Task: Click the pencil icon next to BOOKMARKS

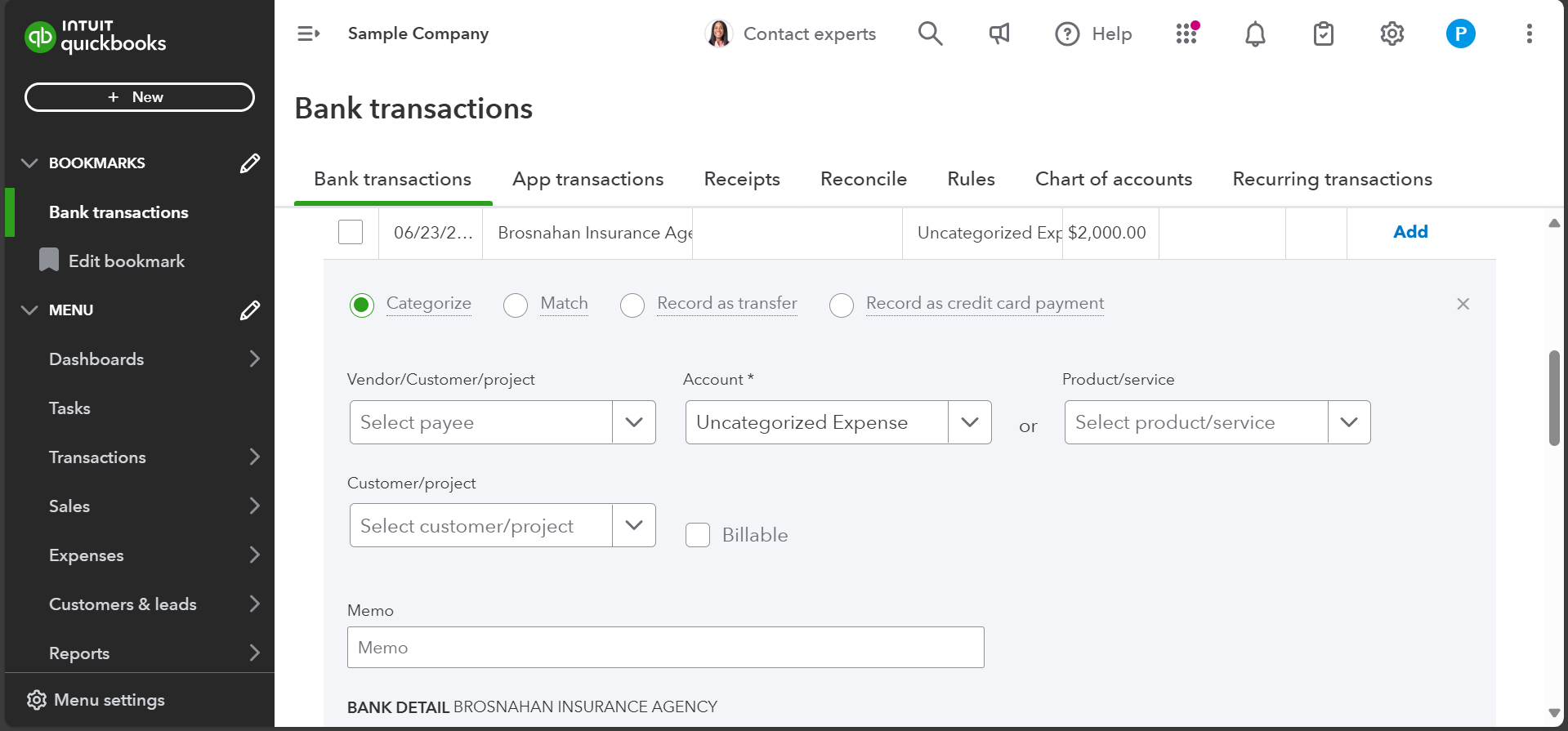Action: (x=250, y=163)
